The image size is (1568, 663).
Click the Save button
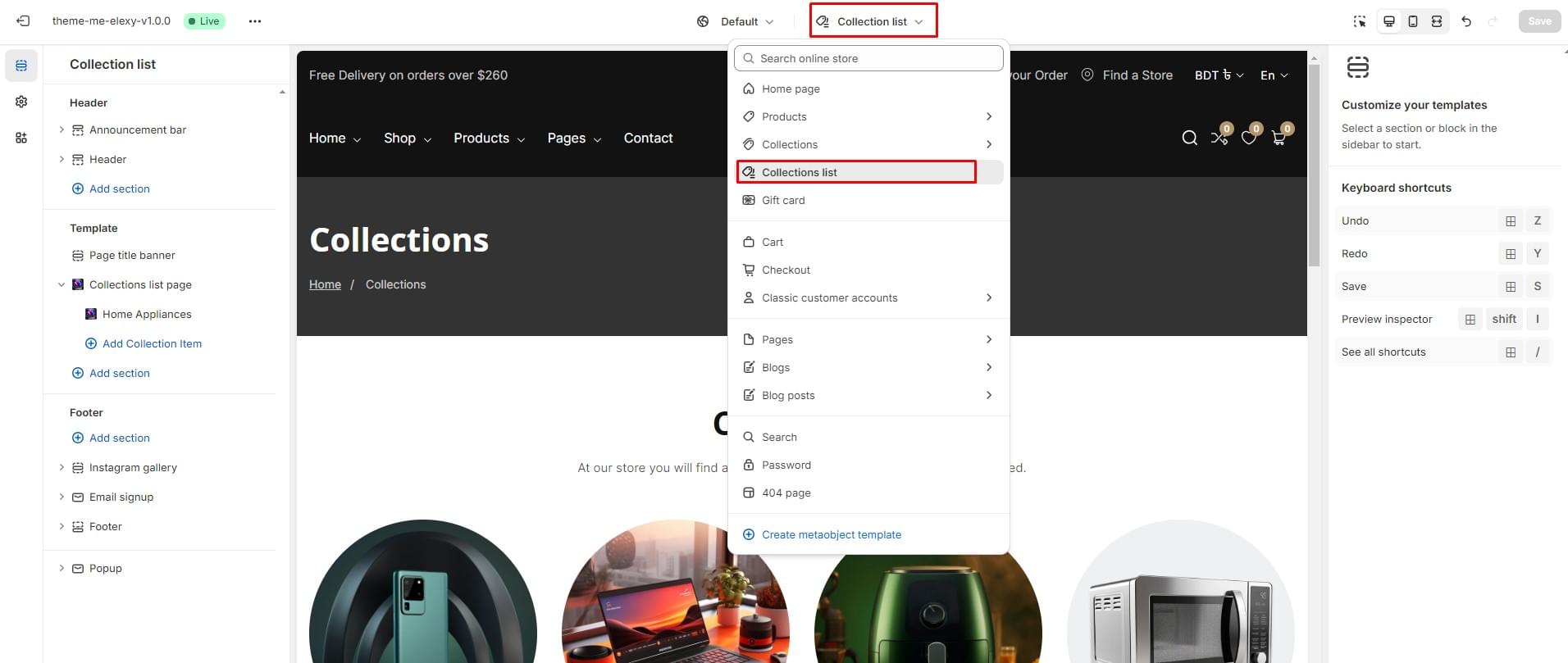pyautogui.click(x=1539, y=21)
